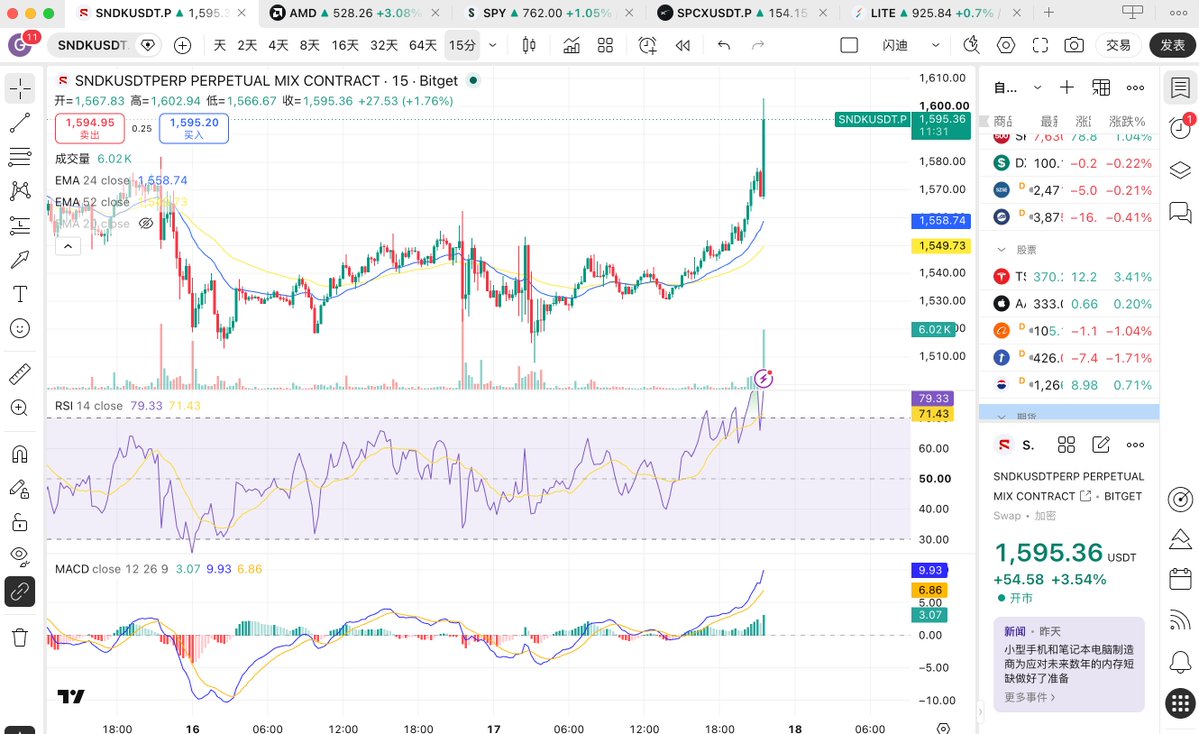This screenshot has width=1199, height=734.
Task: Select the brush drawing tool
Action: coord(20,259)
